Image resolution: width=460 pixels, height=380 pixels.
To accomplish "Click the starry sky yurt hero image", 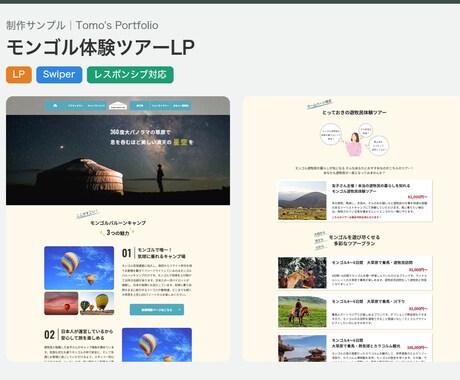I will click(118, 160).
